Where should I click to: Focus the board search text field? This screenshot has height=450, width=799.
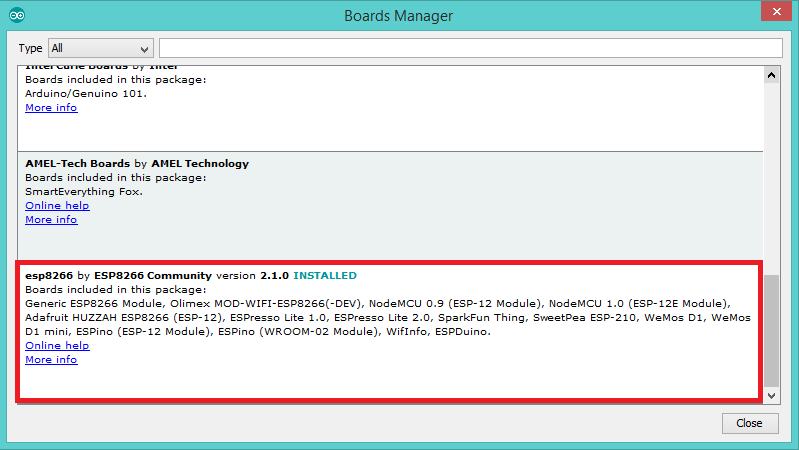point(470,48)
